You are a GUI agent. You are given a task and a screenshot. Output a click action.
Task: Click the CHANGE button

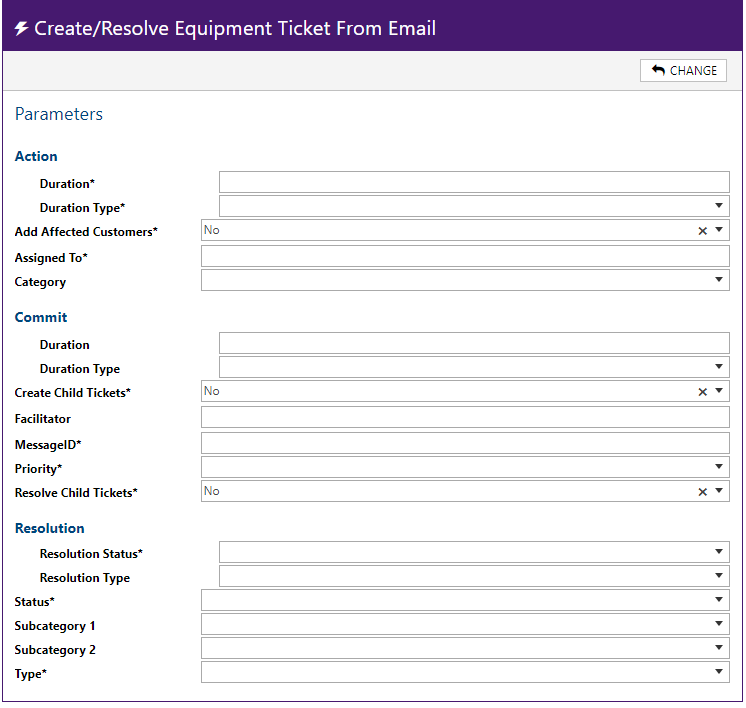point(683,70)
